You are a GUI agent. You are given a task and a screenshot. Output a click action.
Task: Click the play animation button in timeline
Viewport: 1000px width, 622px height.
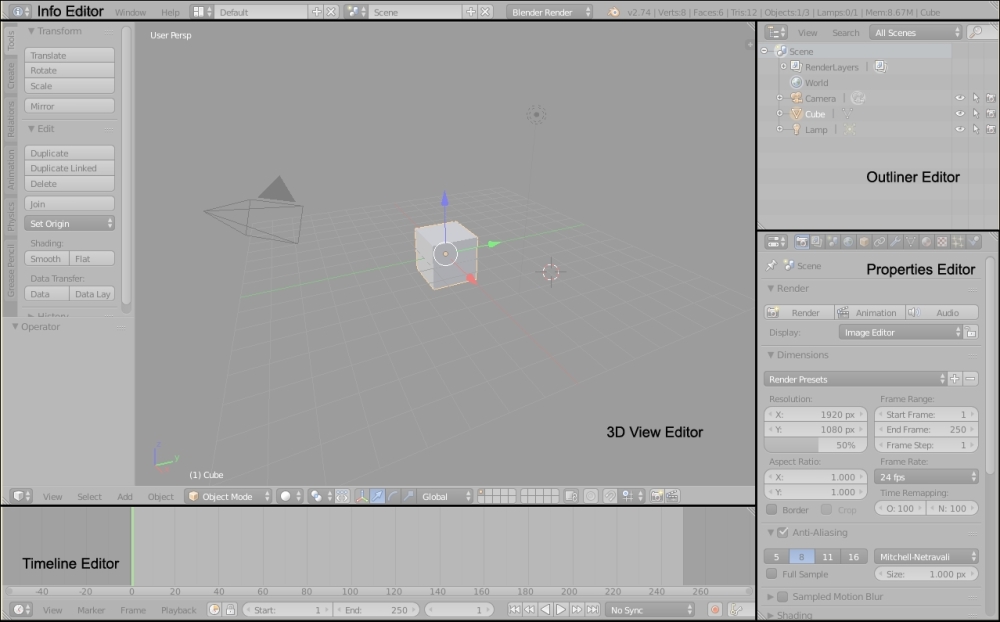(x=561, y=610)
